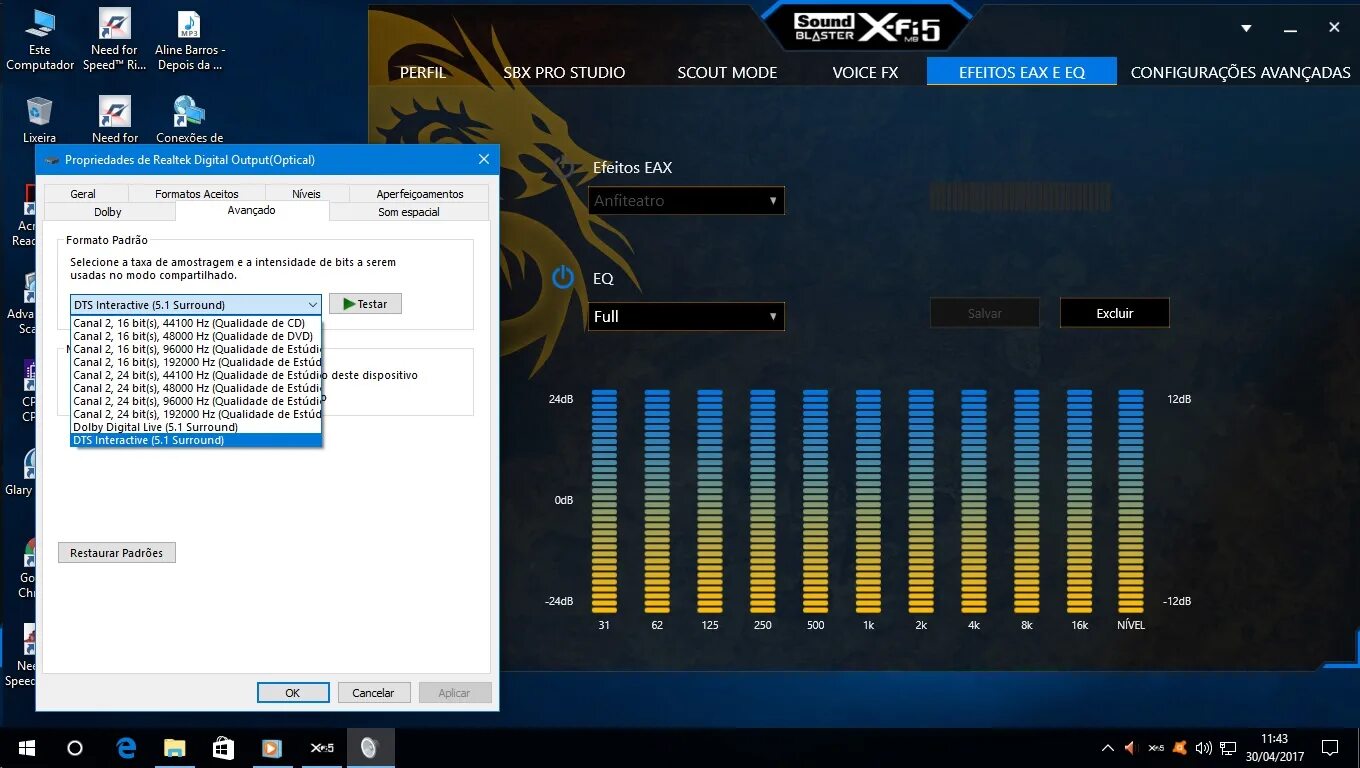
Task: Switch to SBX PRO STUDIO tab
Action: click(x=564, y=72)
